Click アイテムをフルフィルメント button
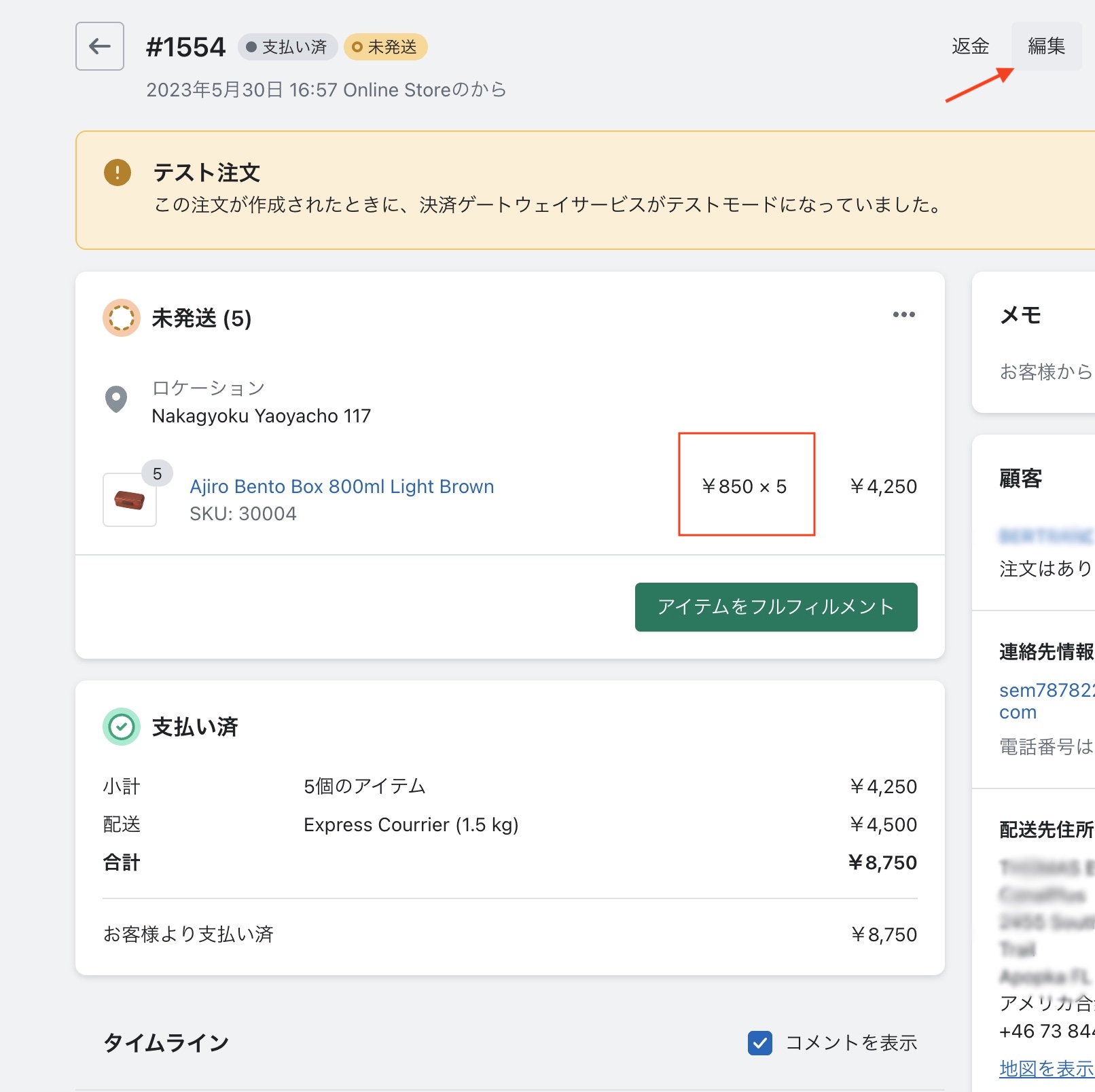This screenshot has width=1095, height=1092. pyautogui.click(x=776, y=607)
